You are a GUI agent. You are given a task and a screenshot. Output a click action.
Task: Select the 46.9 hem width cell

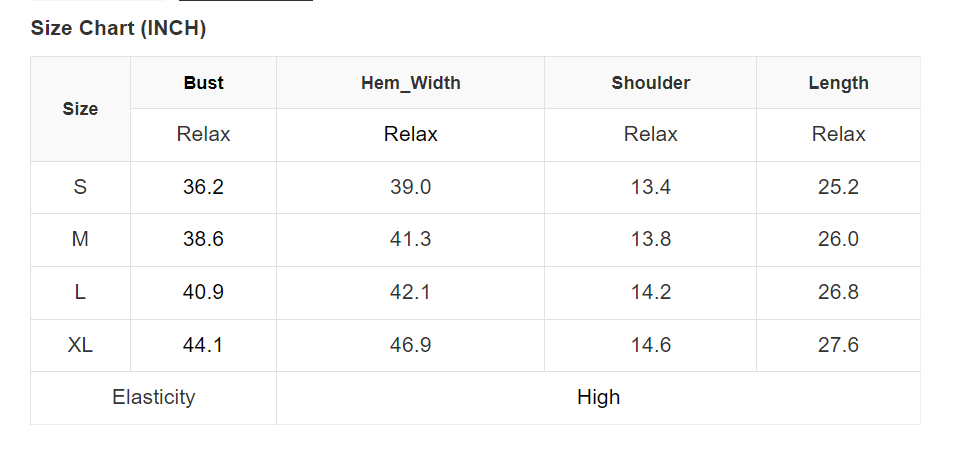pos(410,345)
